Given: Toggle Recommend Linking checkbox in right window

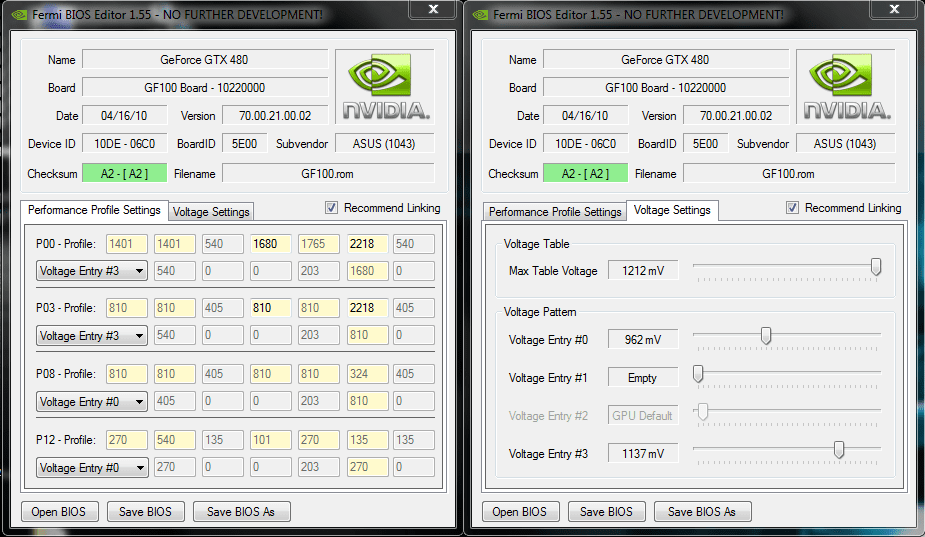Looking at the screenshot, I should point(792,208).
